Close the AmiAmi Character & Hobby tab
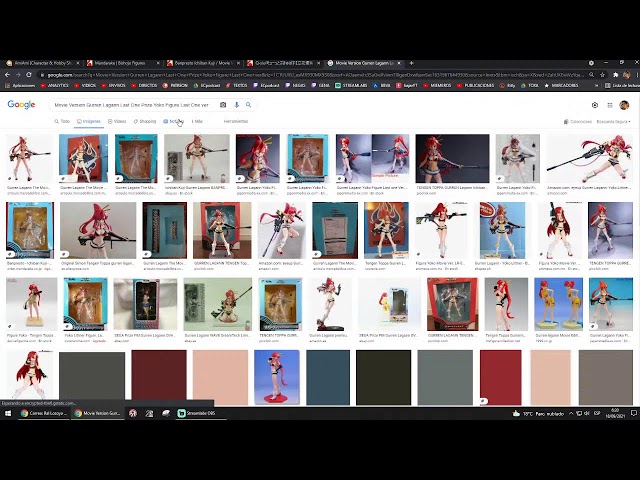Viewport: 640px width, 480px height. 78,63
